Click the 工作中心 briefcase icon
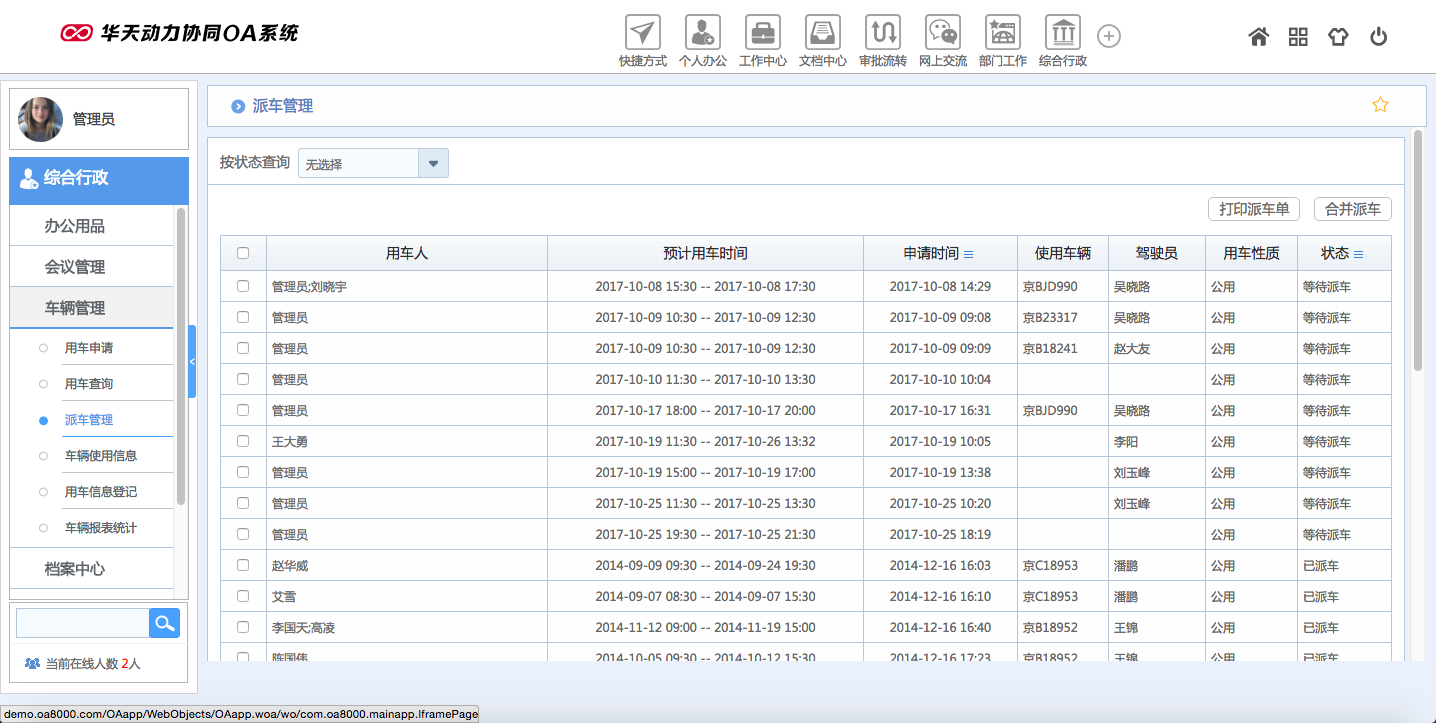Viewport: 1436px width, 723px height. pyautogui.click(x=762, y=33)
